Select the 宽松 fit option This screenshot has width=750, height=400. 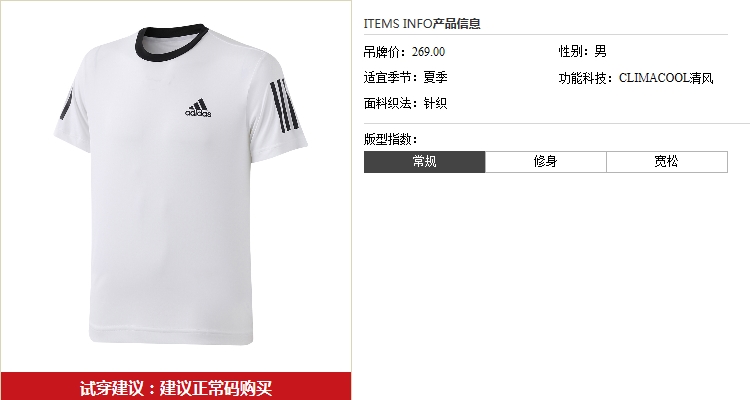(667, 162)
